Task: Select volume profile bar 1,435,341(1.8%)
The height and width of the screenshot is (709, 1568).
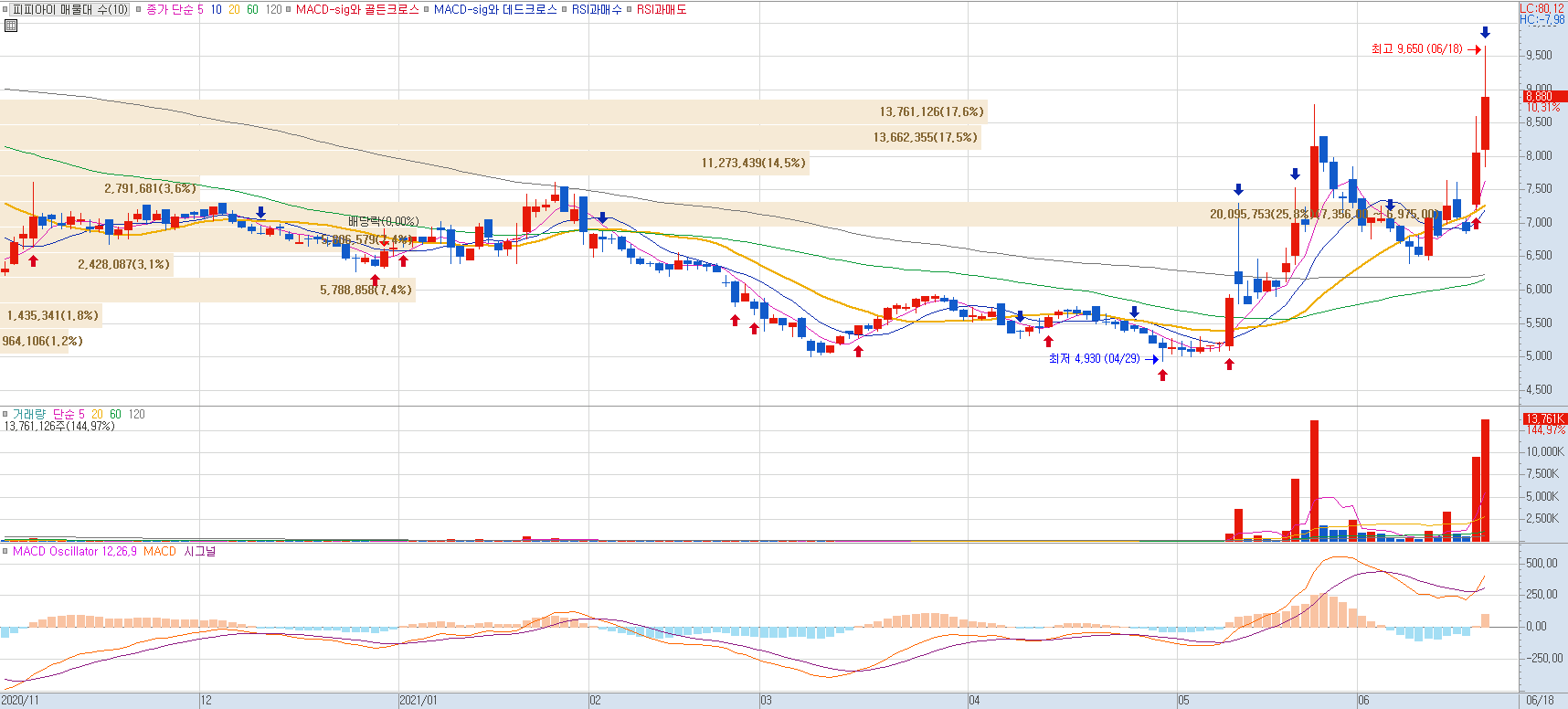Action: tap(51, 315)
